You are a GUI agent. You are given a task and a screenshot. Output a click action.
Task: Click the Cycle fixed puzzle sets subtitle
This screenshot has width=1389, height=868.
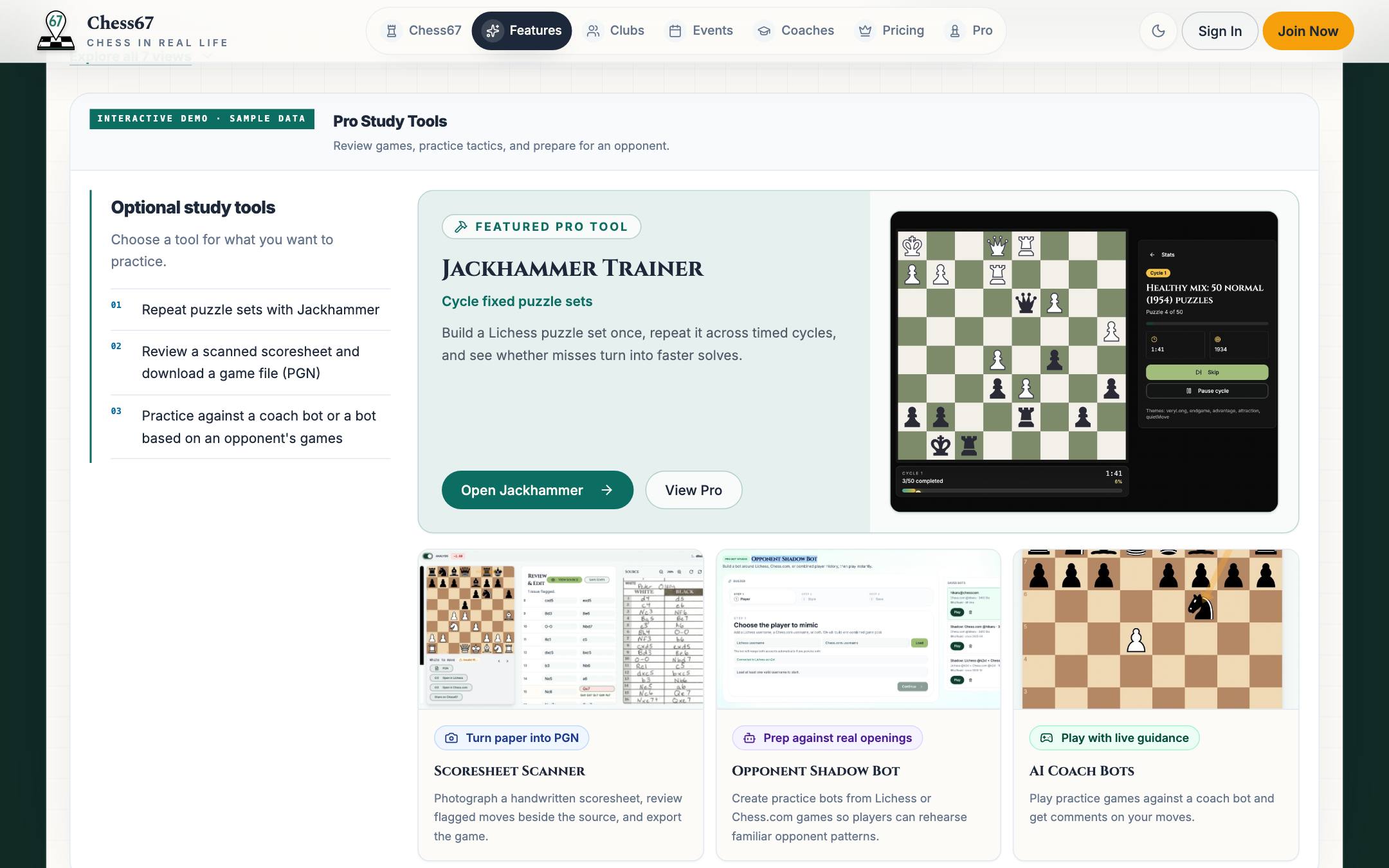point(517,302)
